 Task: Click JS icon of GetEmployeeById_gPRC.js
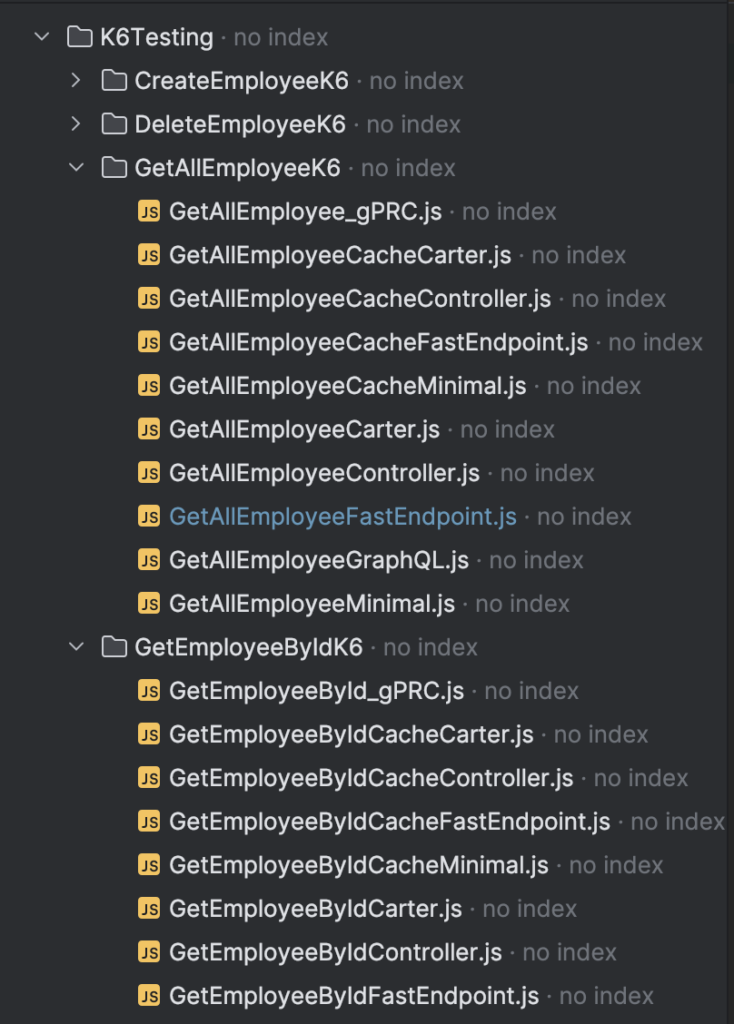coord(149,691)
